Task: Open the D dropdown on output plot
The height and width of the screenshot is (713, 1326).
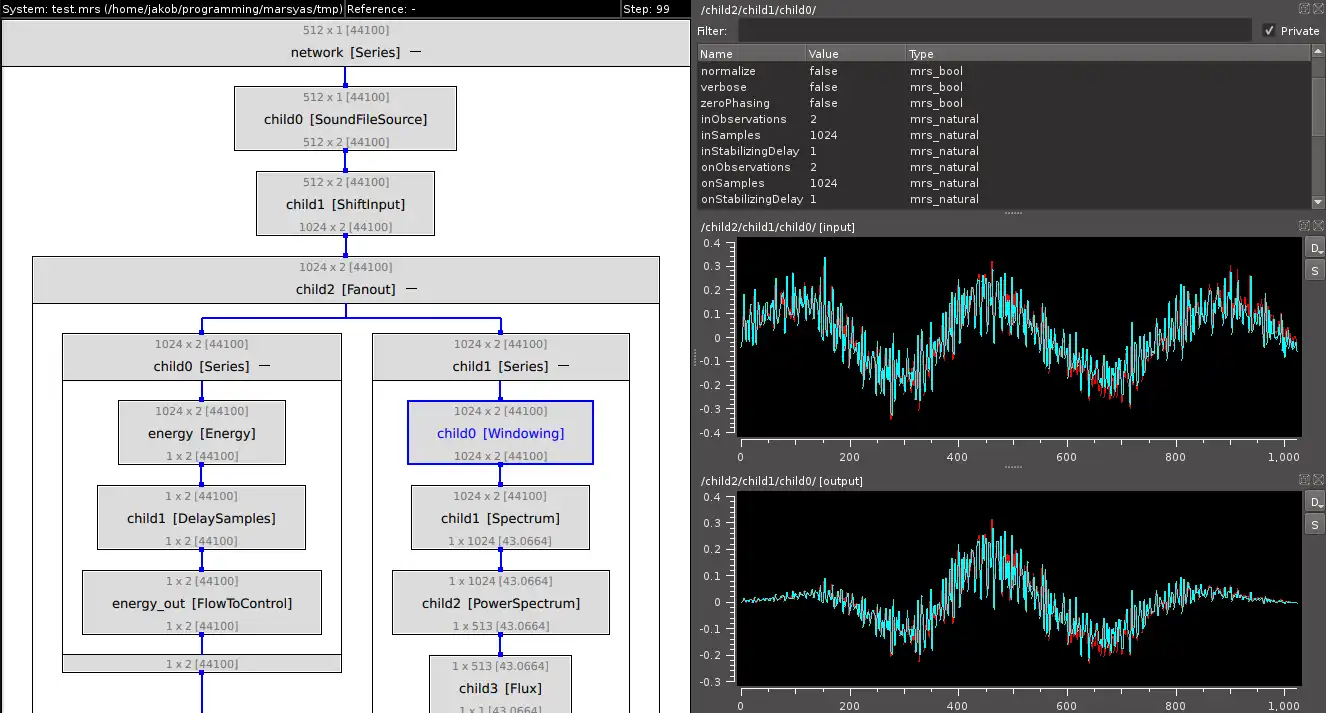Action: coord(1315,502)
